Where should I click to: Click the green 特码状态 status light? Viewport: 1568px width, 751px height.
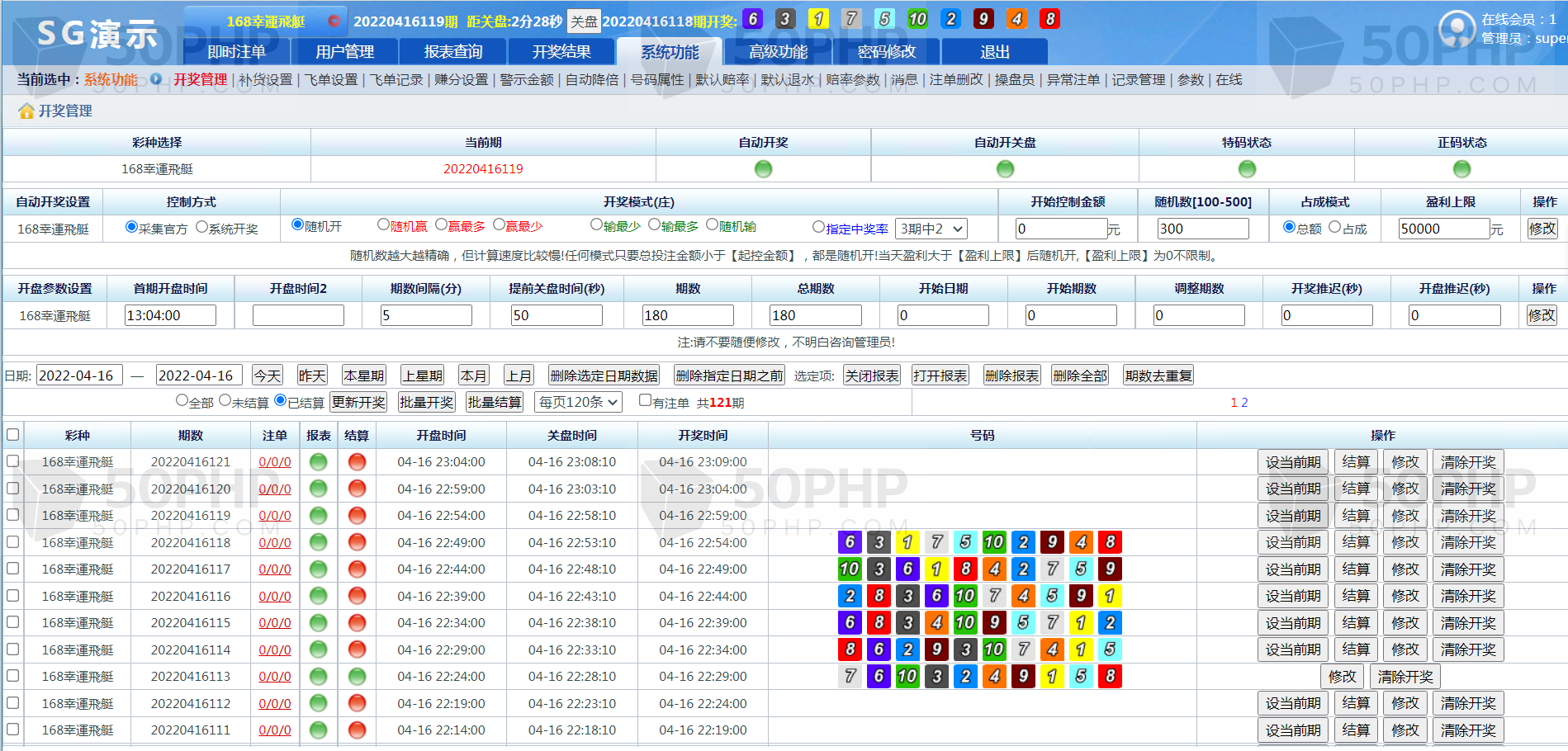point(1247,169)
